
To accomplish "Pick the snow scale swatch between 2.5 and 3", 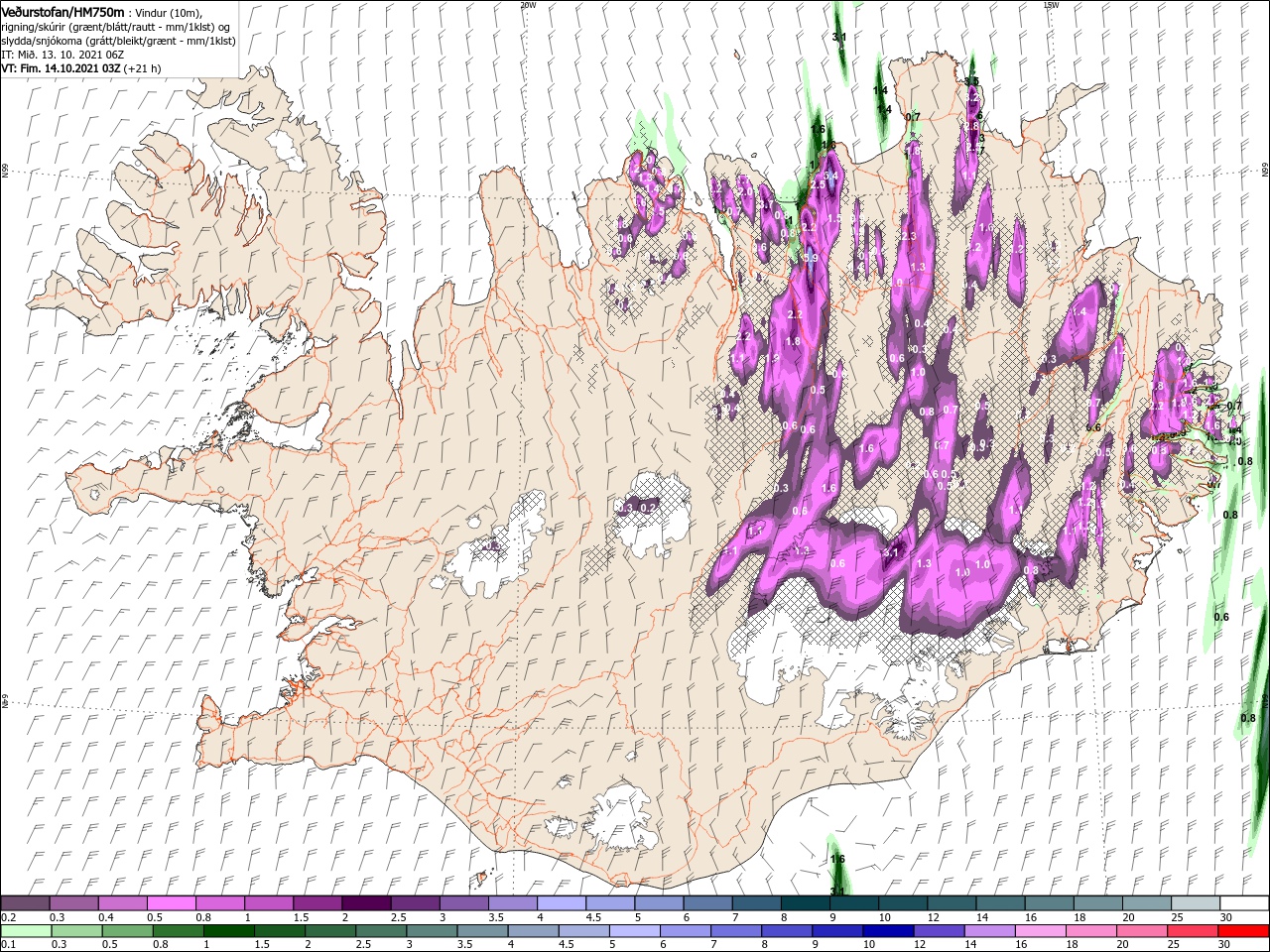I will pos(415,903).
